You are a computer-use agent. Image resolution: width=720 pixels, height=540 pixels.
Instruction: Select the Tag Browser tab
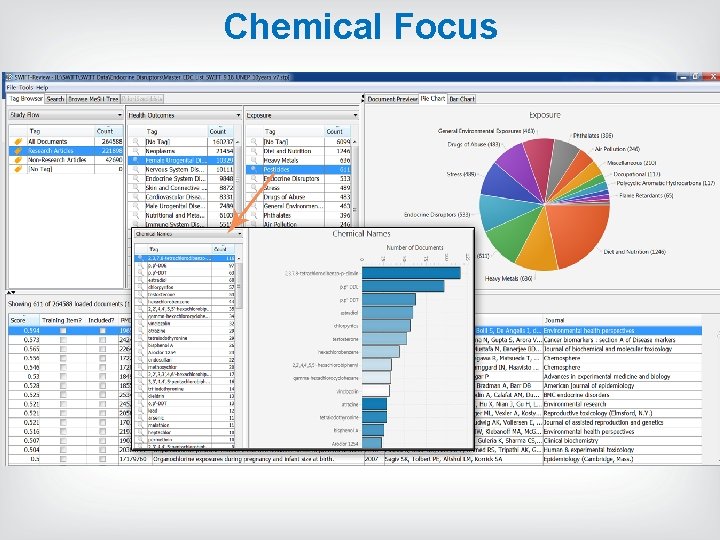[26, 98]
